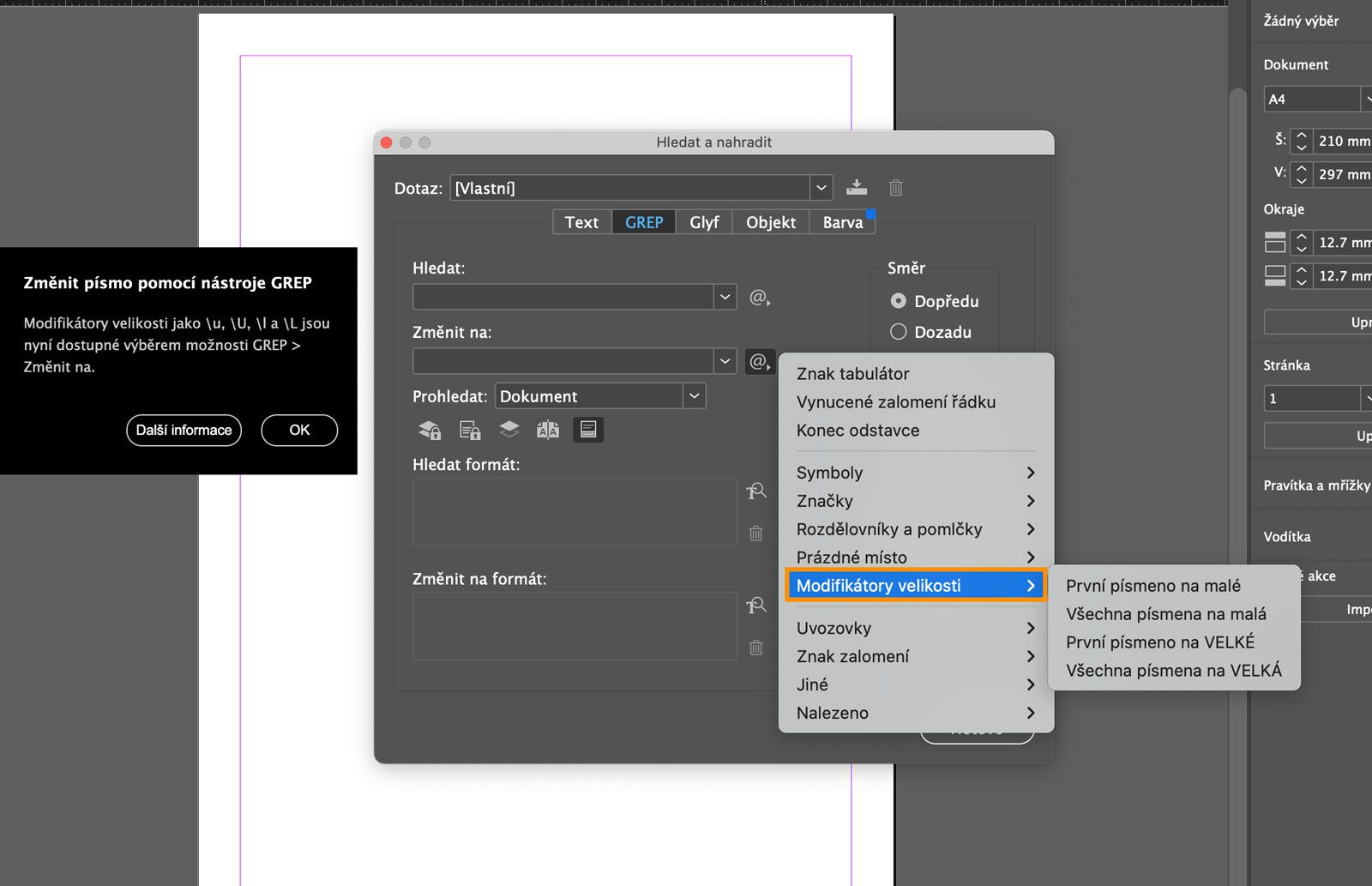Choose Všechna písmena na VELKÁ
The width and height of the screenshot is (1372, 886).
click(x=1174, y=671)
